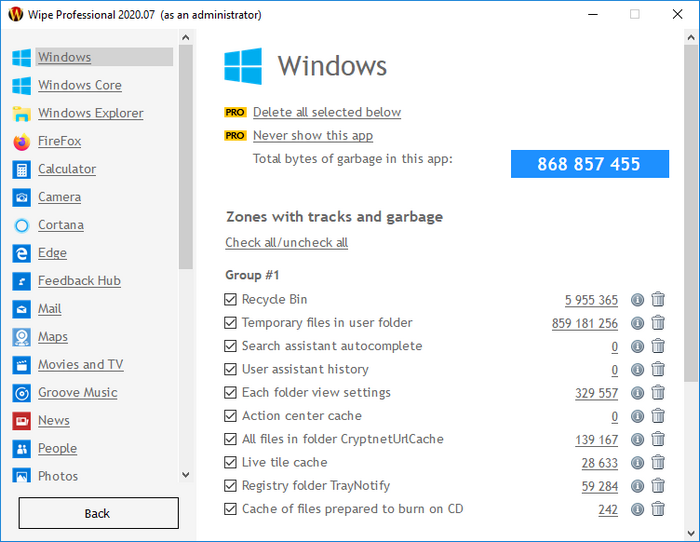Select the Movies and TV icon
700x542 pixels.
coord(21,365)
